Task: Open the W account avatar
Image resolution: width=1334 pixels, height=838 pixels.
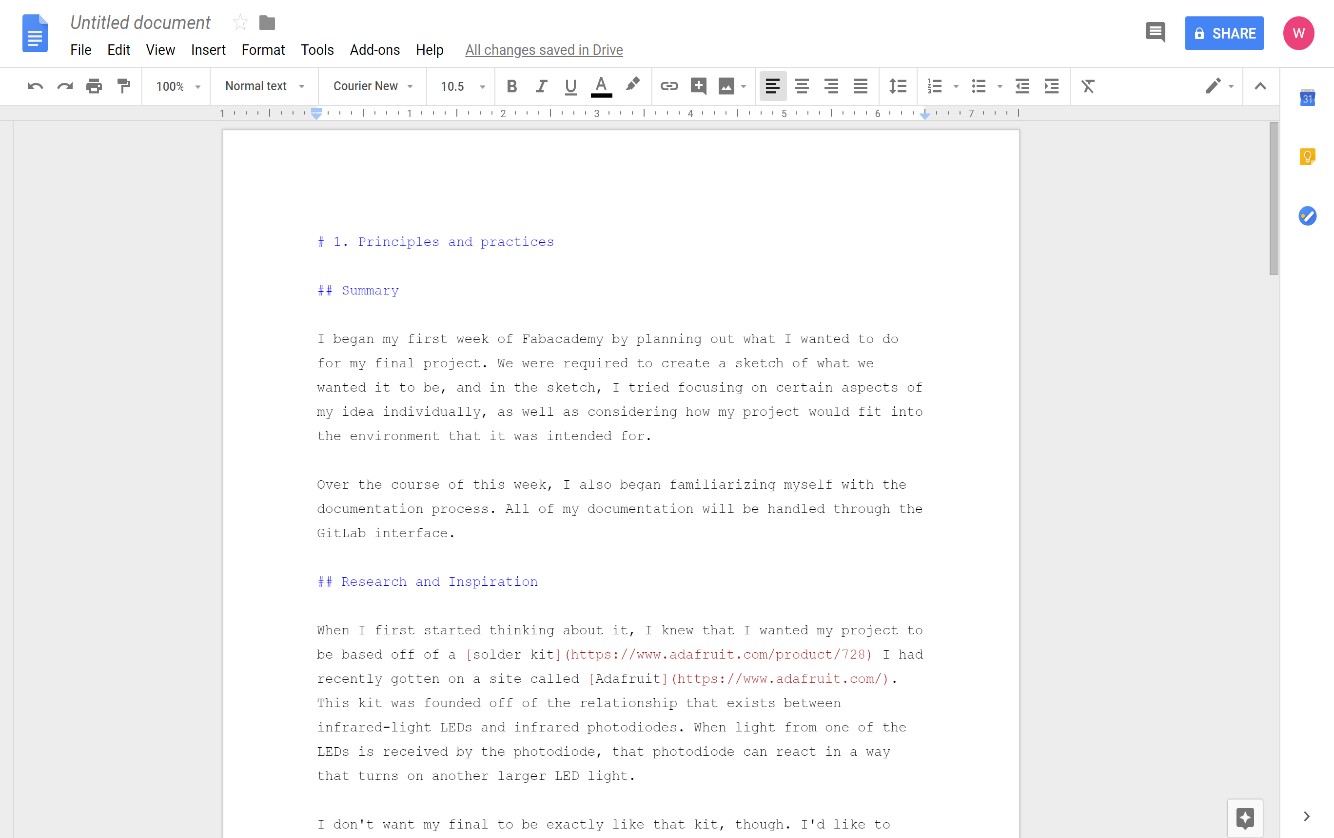Action: 1299,33
